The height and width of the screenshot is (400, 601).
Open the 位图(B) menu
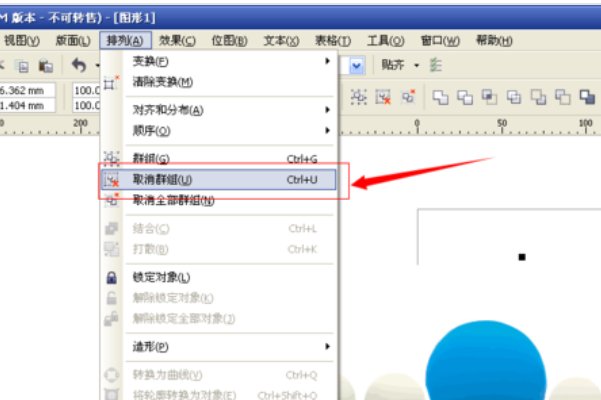[230, 40]
